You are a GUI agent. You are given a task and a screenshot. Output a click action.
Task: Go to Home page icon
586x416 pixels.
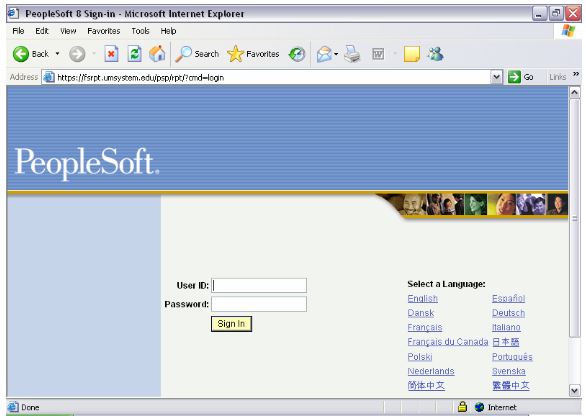[157, 54]
